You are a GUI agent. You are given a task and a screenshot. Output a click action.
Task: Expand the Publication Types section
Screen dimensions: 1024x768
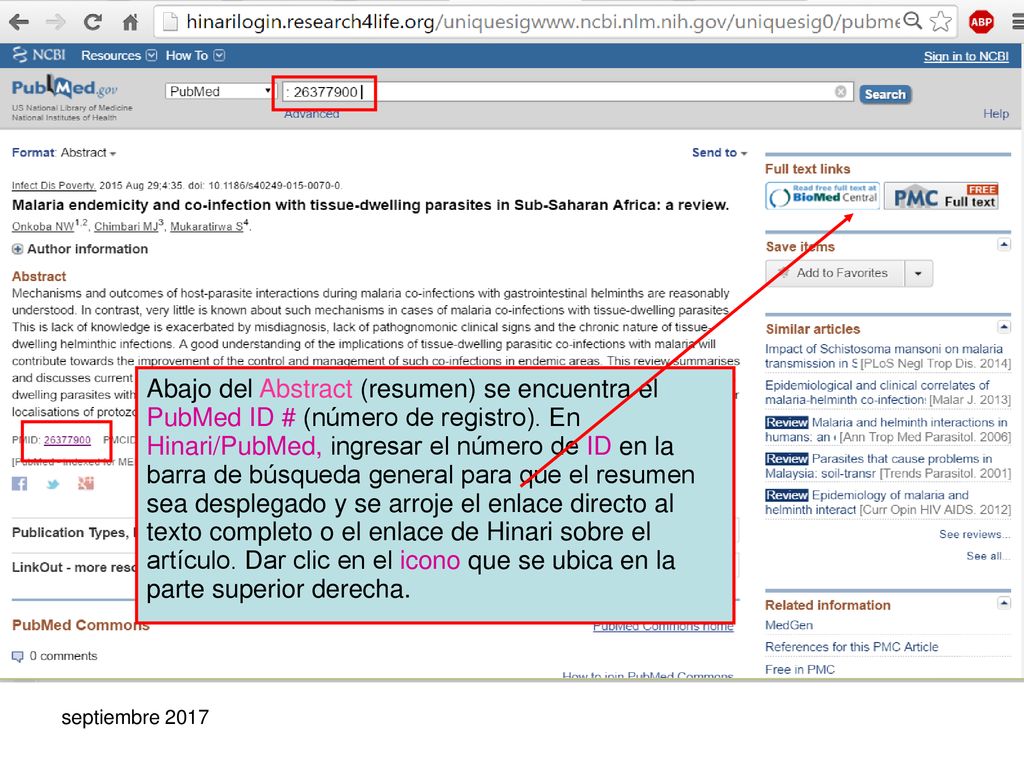[x=73, y=532]
